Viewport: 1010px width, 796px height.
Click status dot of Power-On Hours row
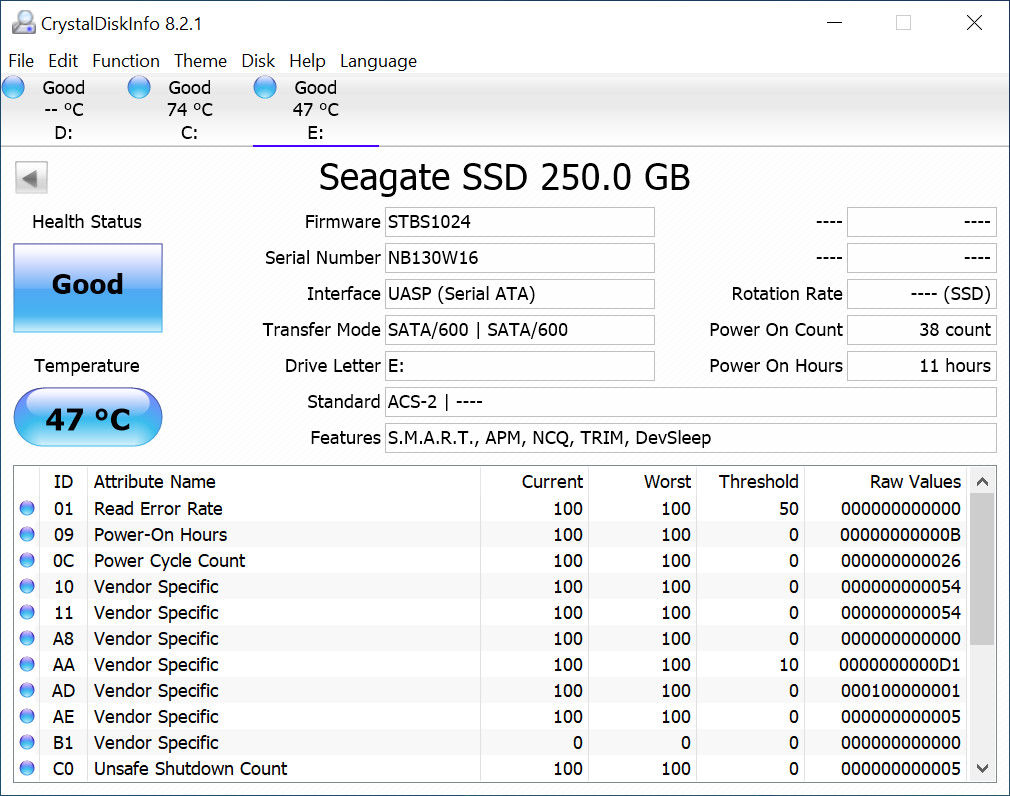27,534
